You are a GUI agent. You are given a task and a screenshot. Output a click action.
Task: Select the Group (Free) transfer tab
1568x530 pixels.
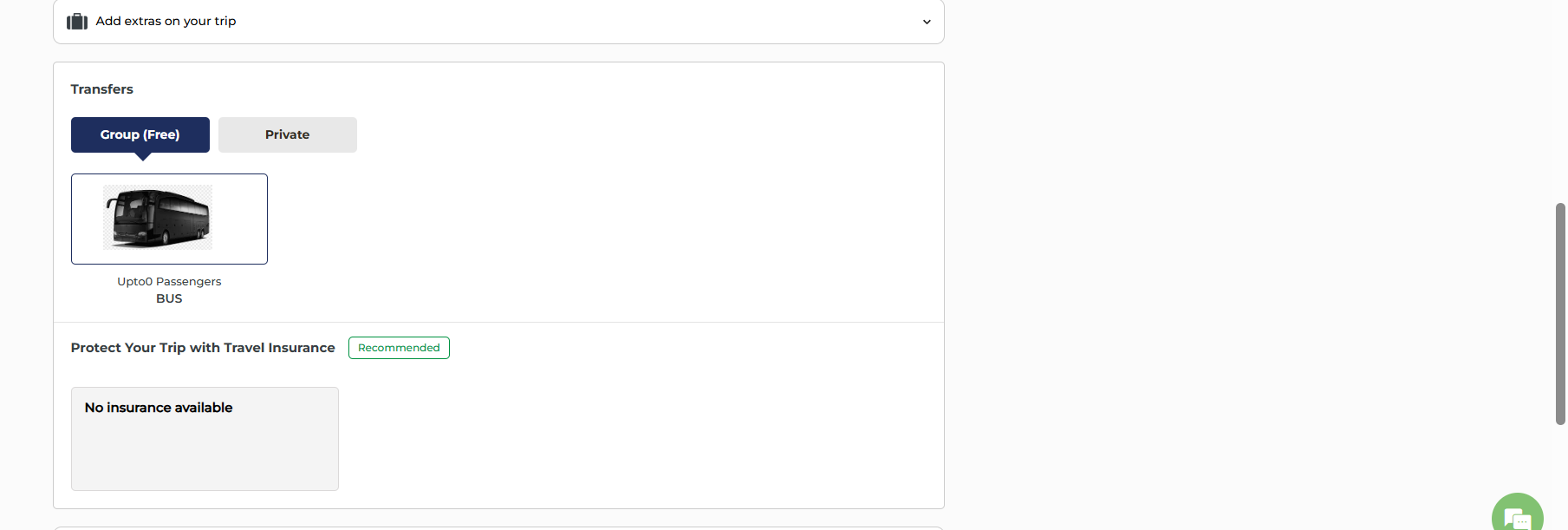coord(140,135)
